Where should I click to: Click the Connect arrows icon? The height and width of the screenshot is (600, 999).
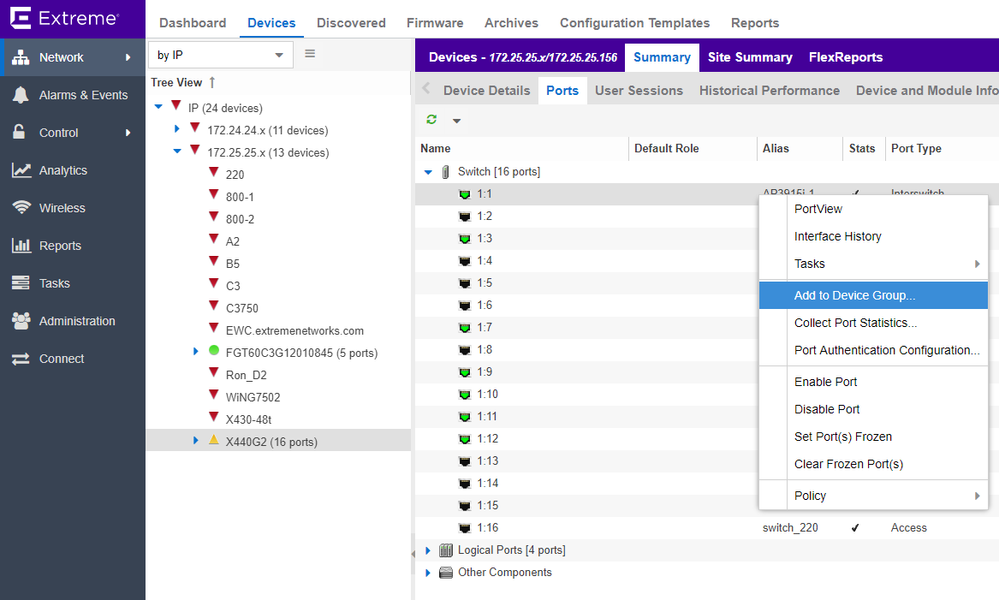[x=20, y=359]
